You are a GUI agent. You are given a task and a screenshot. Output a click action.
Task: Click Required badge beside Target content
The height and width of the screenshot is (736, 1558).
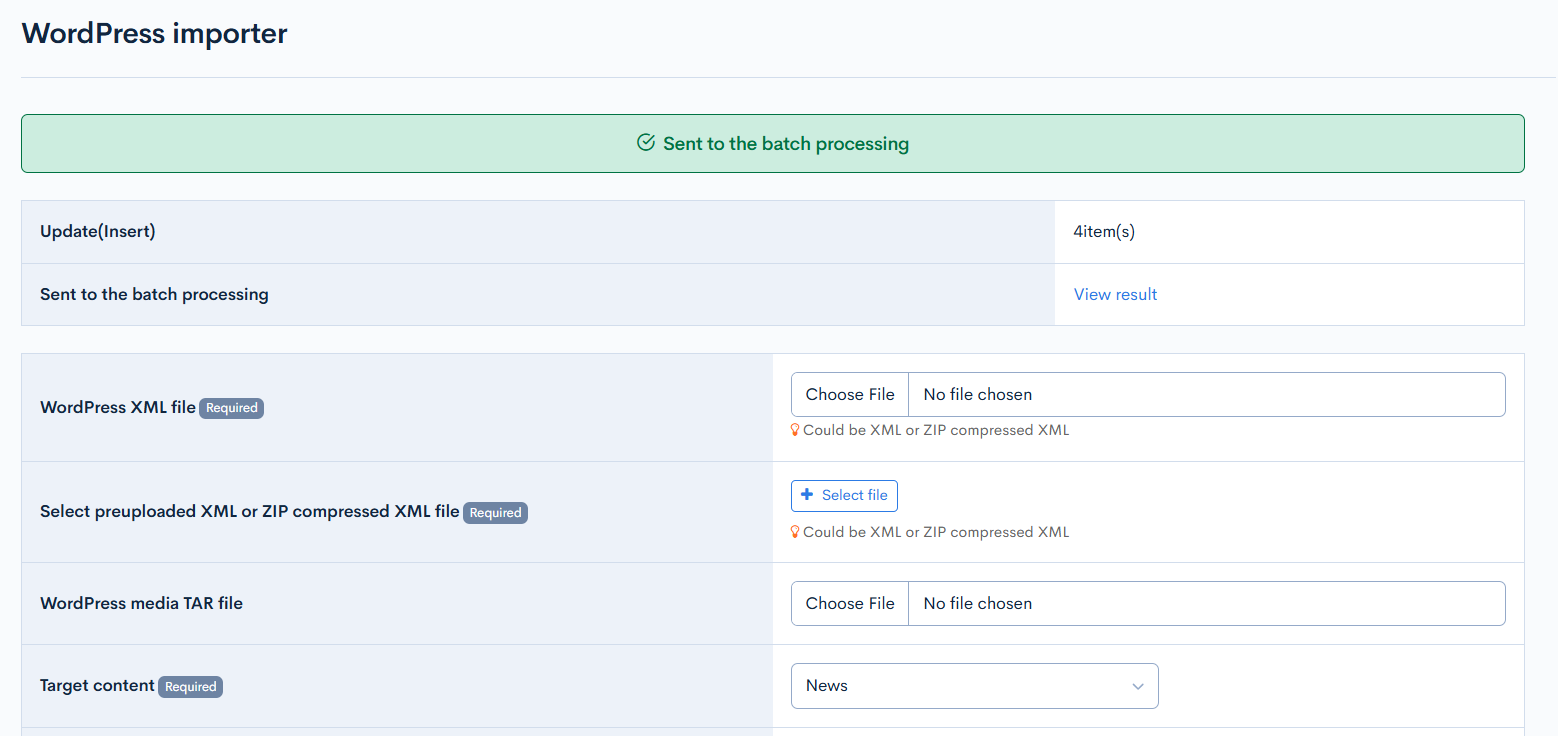[x=190, y=687]
